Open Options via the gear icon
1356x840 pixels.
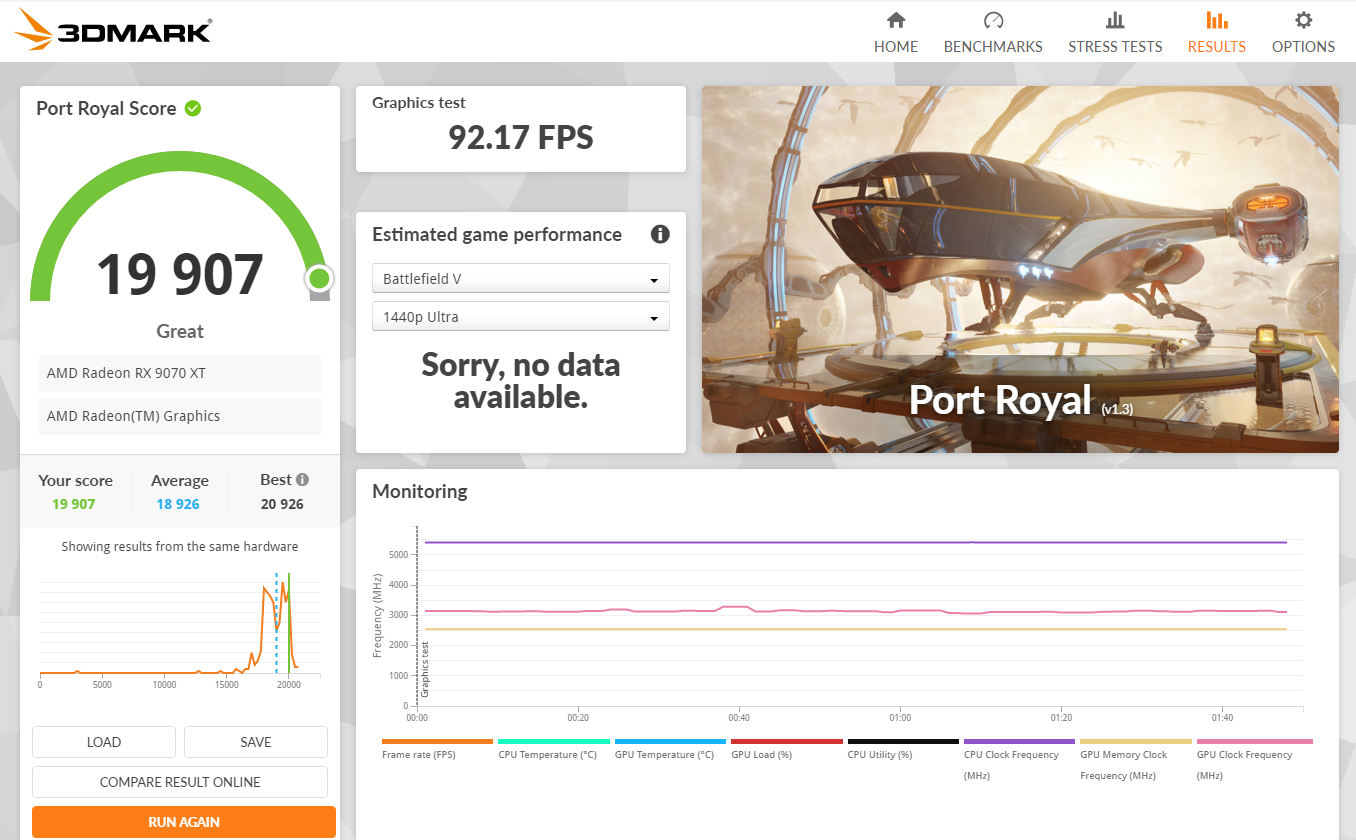[1302, 19]
